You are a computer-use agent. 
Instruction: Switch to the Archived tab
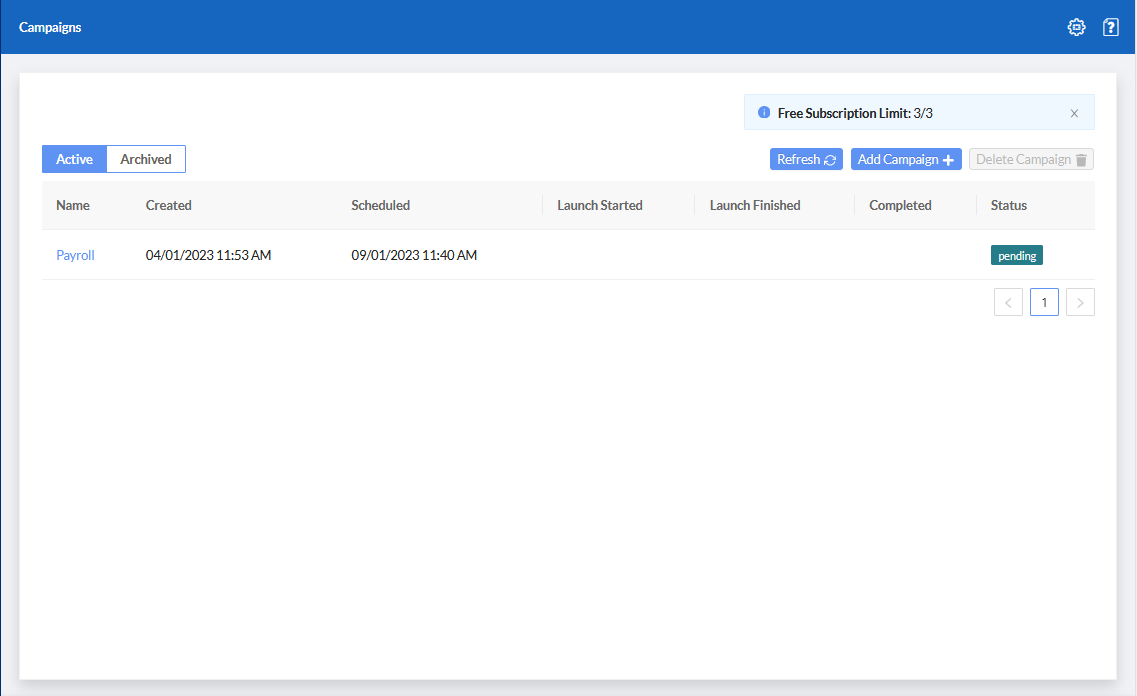[145, 158]
